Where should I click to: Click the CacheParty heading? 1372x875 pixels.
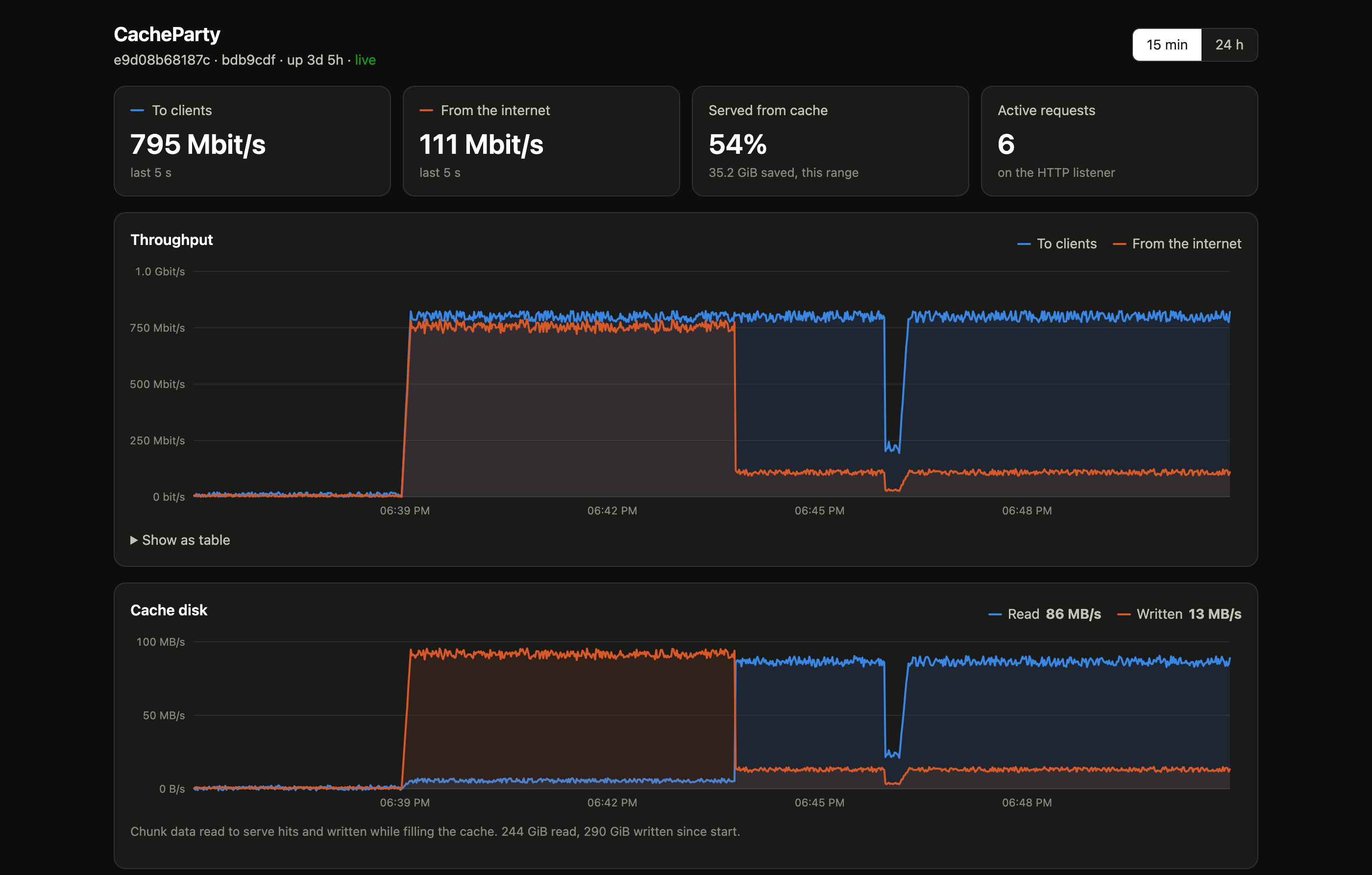167,34
